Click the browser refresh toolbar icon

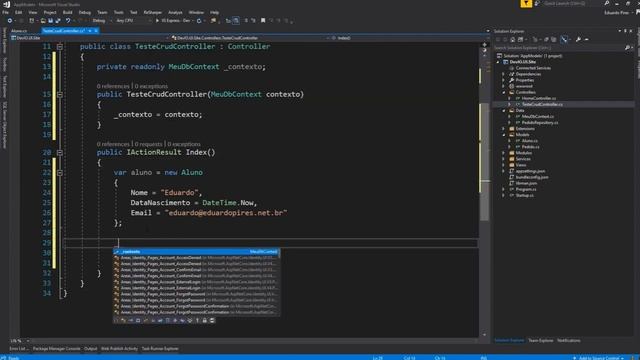199,20
